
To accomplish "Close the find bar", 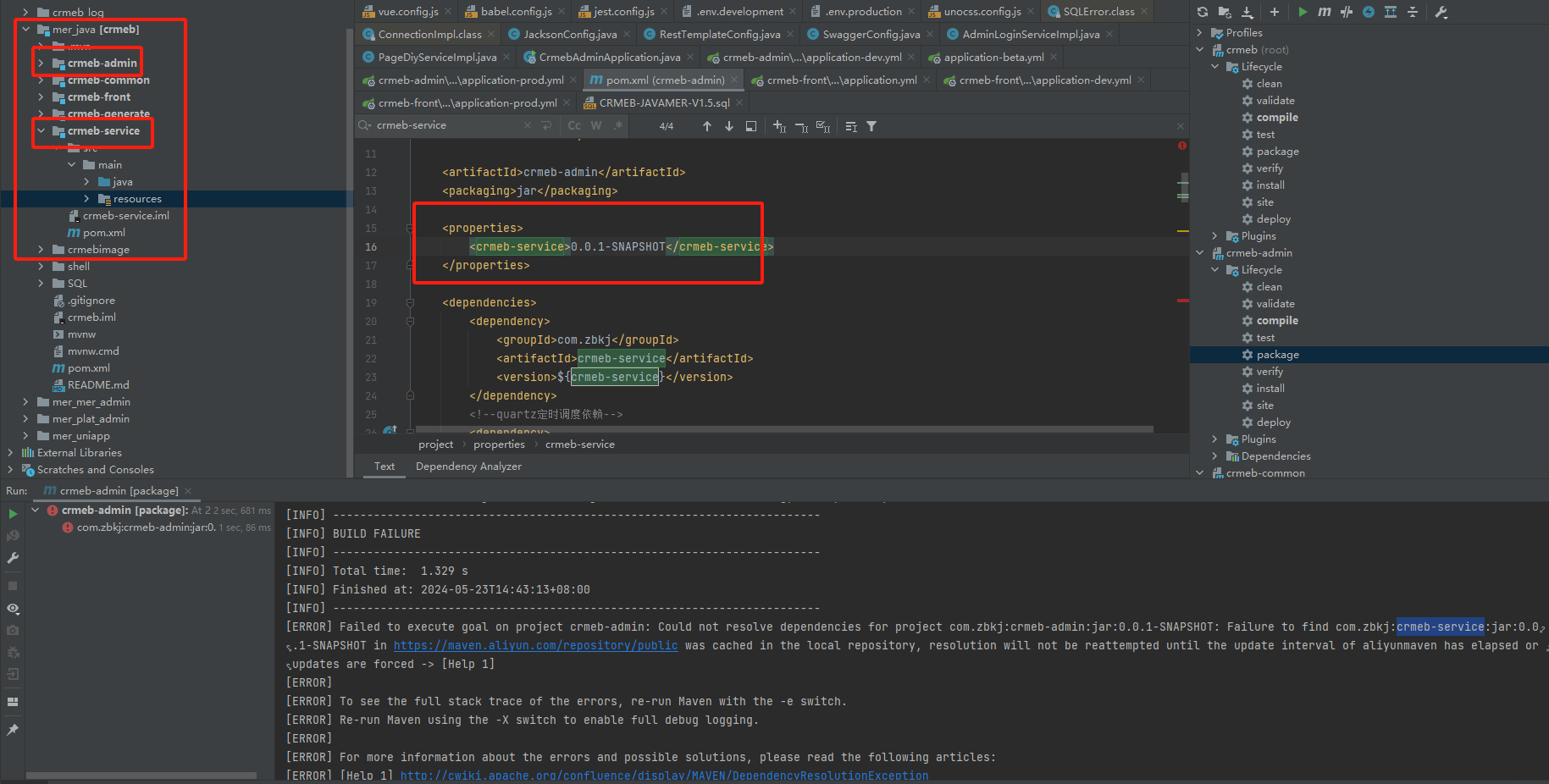I will point(1181,126).
